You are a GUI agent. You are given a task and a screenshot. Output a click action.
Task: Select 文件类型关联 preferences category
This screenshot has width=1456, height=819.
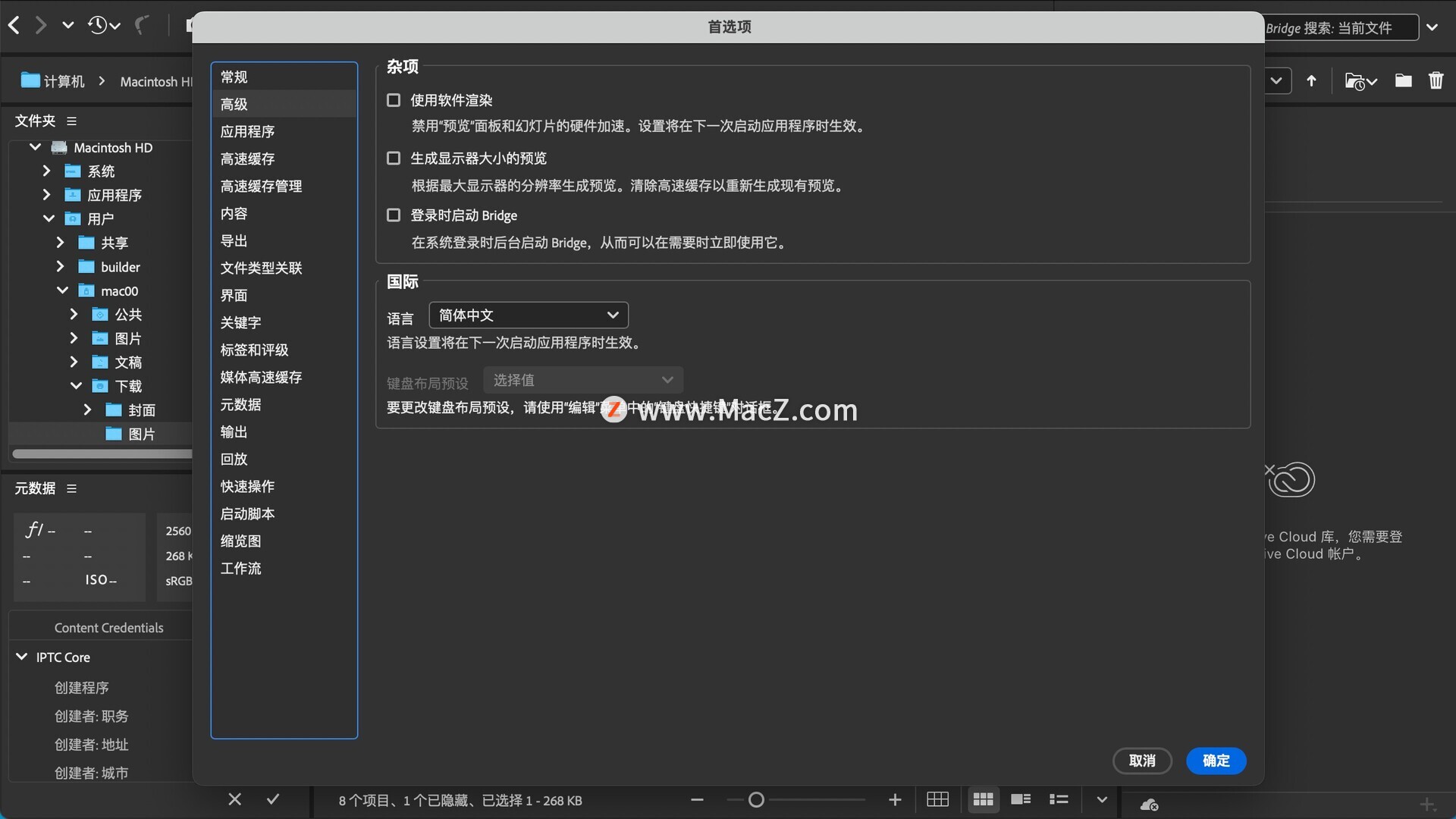[x=284, y=268]
